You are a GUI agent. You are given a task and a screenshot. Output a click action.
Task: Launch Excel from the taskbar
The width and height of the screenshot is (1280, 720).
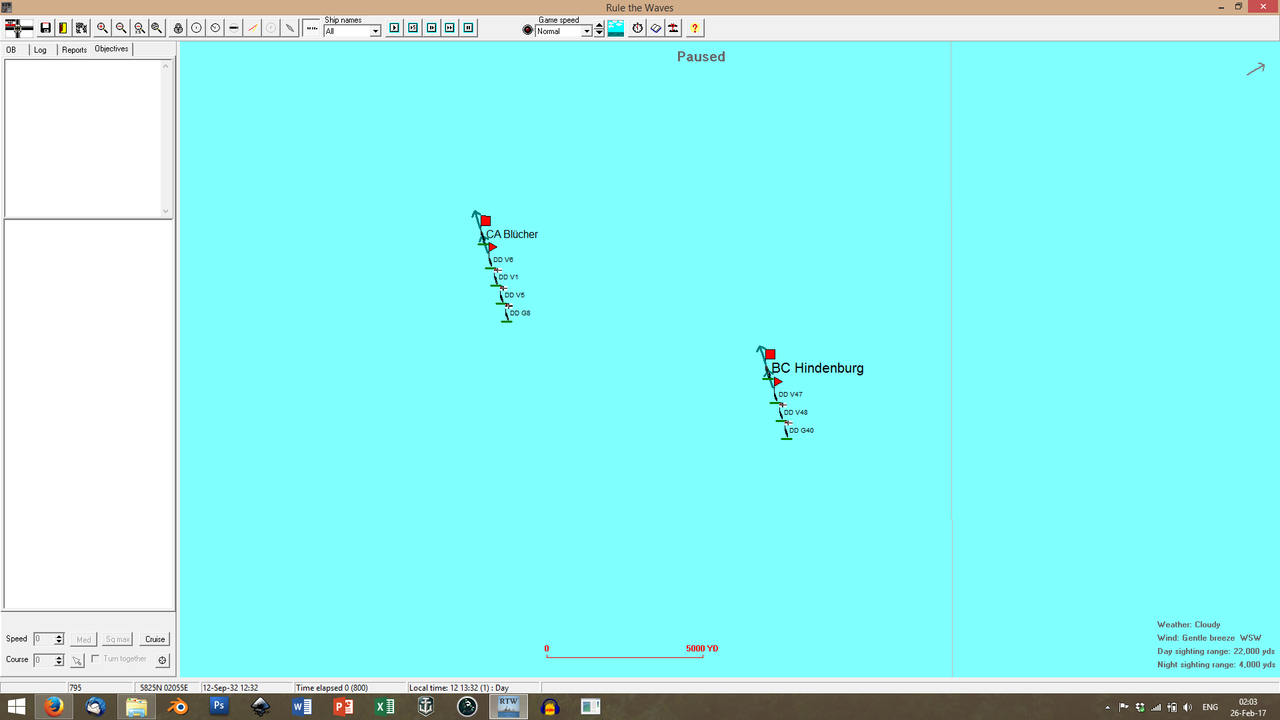(x=384, y=706)
